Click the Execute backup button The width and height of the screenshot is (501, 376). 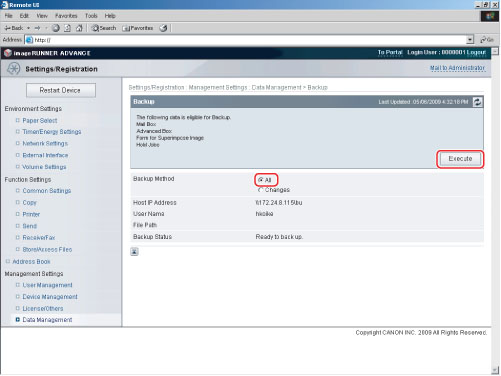(x=460, y=159)
